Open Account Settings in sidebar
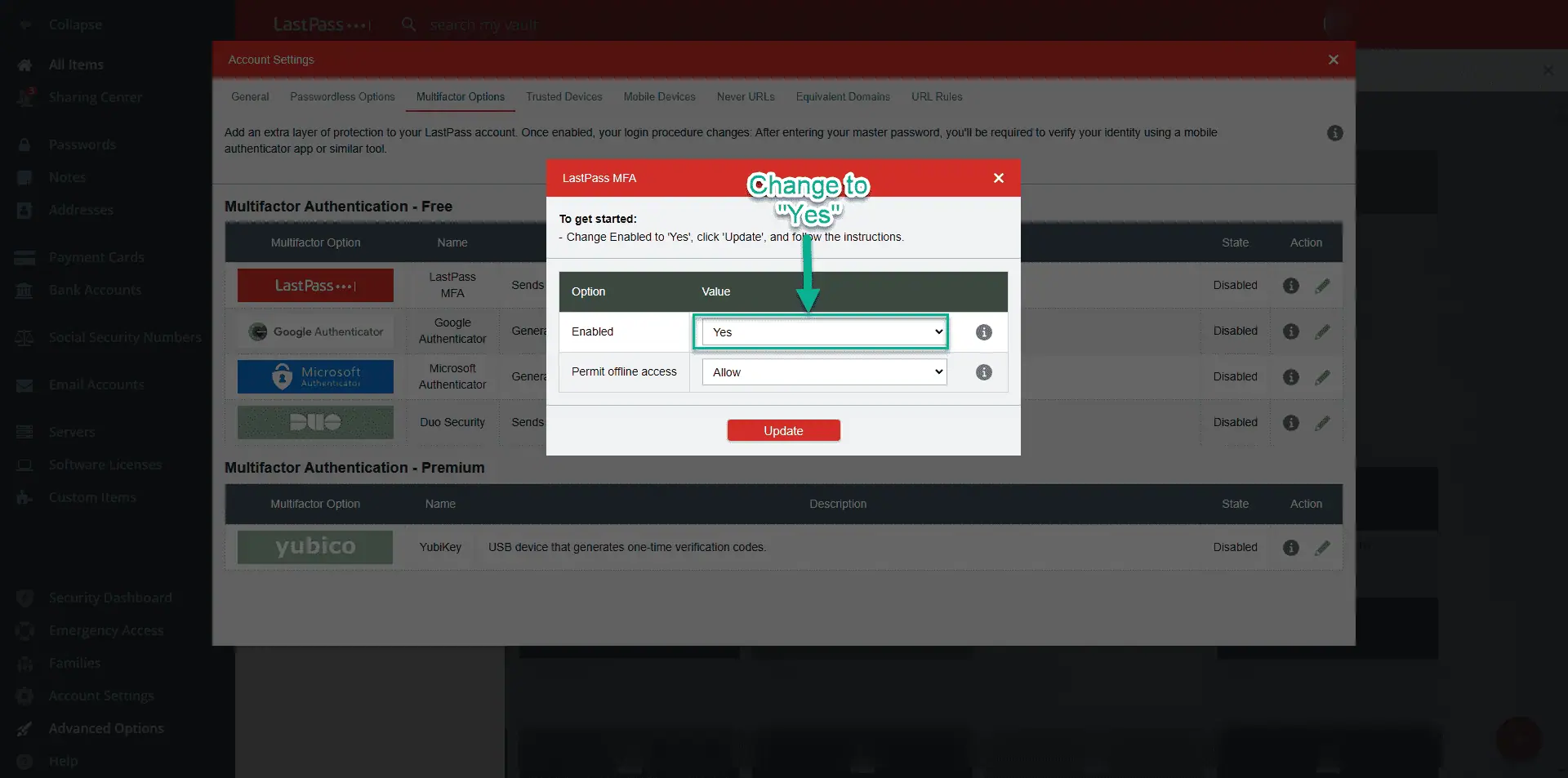1568x778 pixels. [x=101, y=696]
